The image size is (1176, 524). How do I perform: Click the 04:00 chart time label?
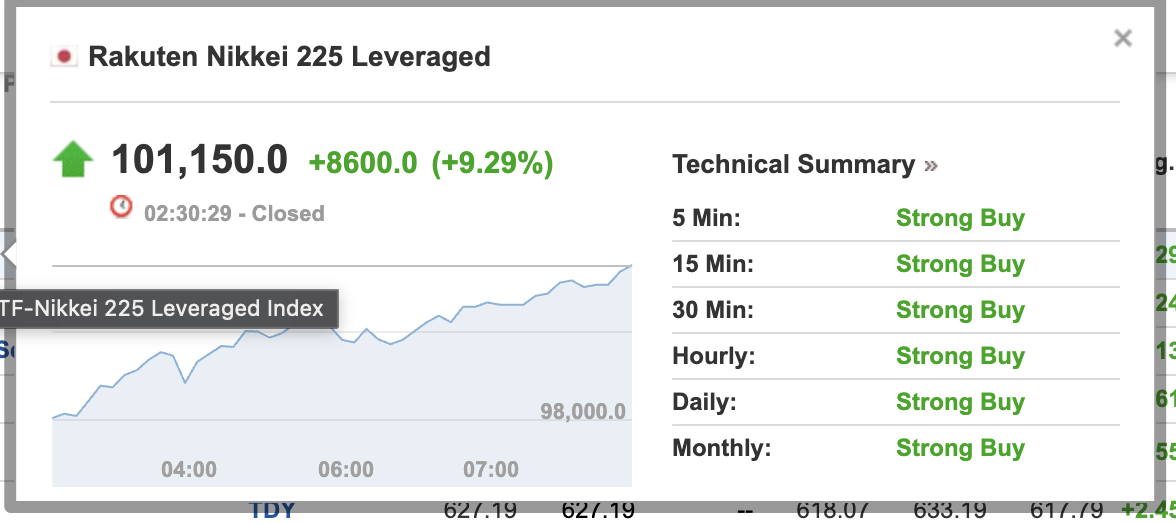click(189, 470)
